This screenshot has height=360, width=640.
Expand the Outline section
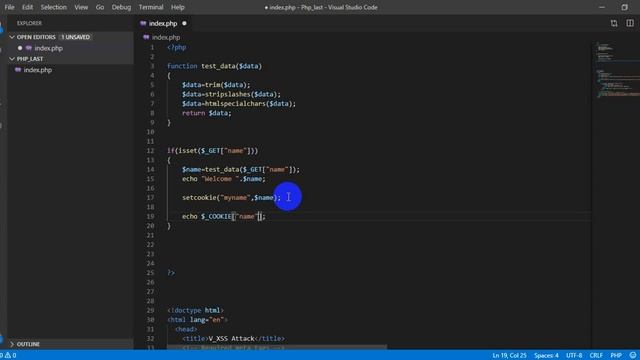(x=12, y=344)
